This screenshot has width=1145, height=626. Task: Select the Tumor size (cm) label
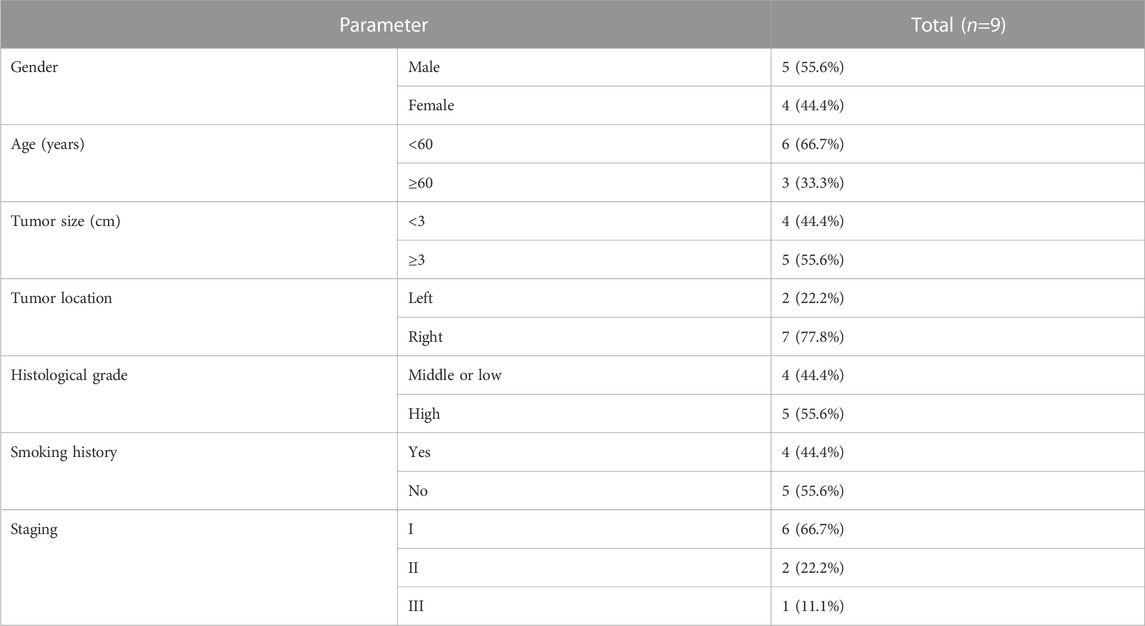click(66, 221)
